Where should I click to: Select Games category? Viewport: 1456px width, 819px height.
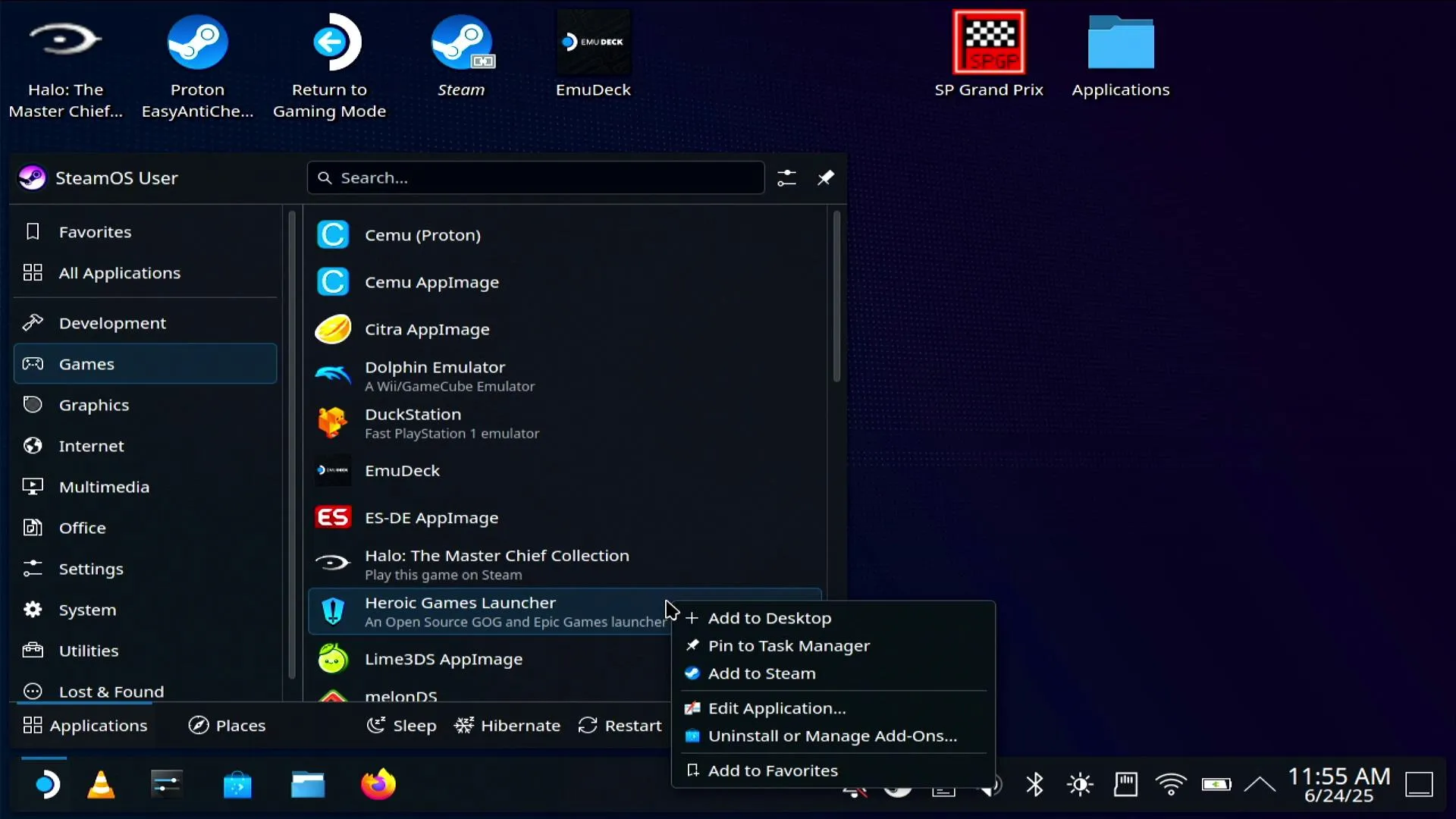point(146,364)
